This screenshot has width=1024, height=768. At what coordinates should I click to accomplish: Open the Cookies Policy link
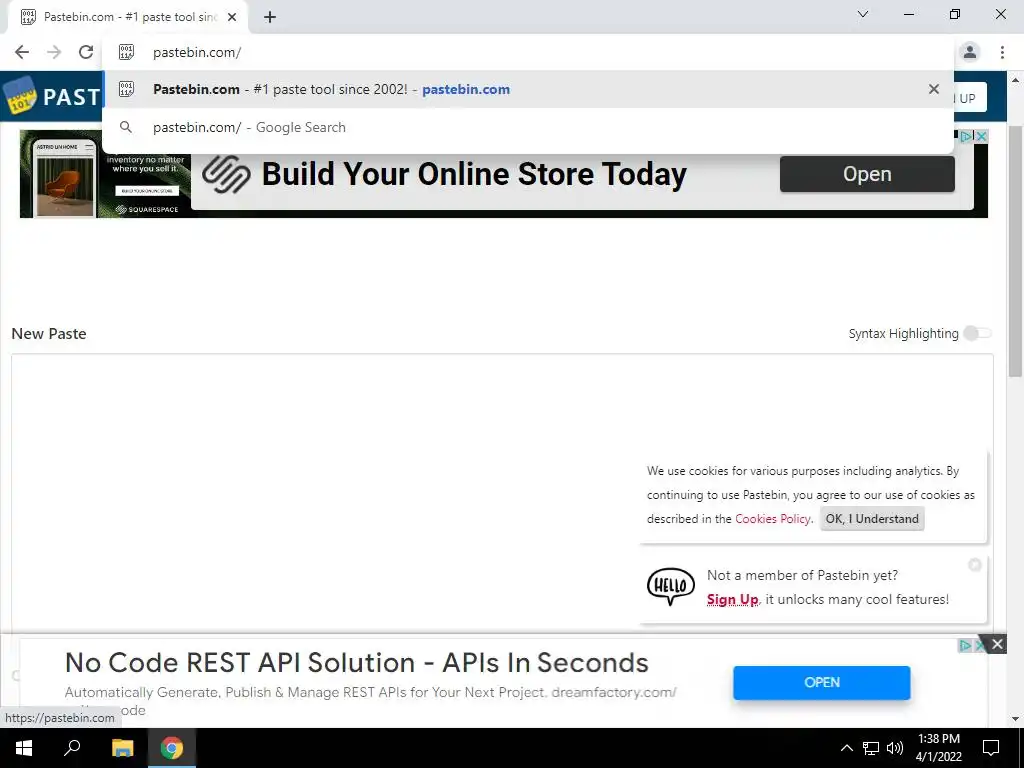[x=773, y=519]
